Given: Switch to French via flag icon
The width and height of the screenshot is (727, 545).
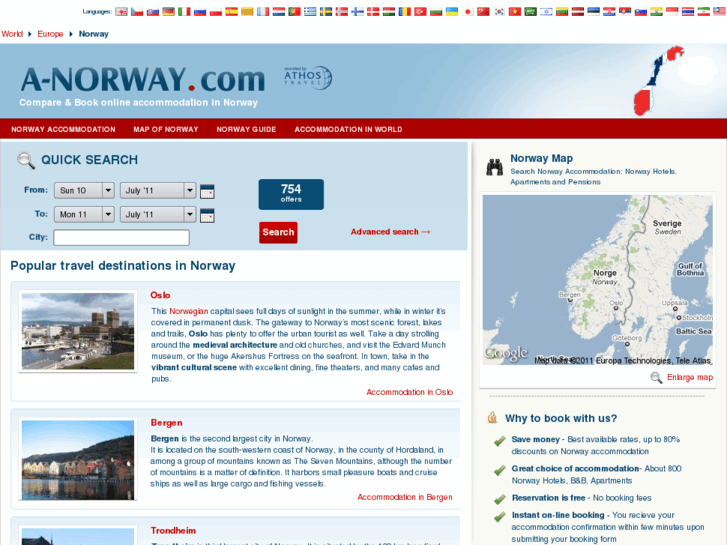Looking at the screenshot, I should point(263,12).
